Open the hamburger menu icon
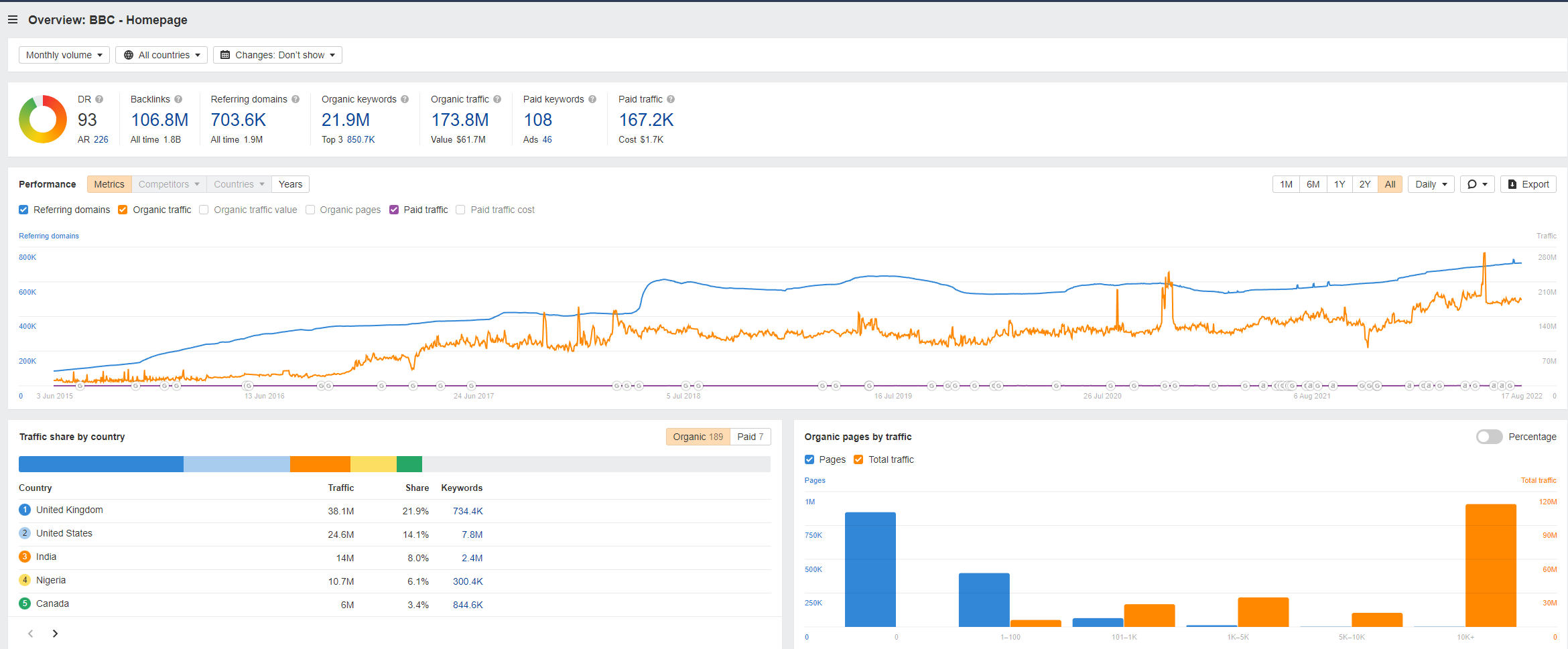 (x=13, y=20)
